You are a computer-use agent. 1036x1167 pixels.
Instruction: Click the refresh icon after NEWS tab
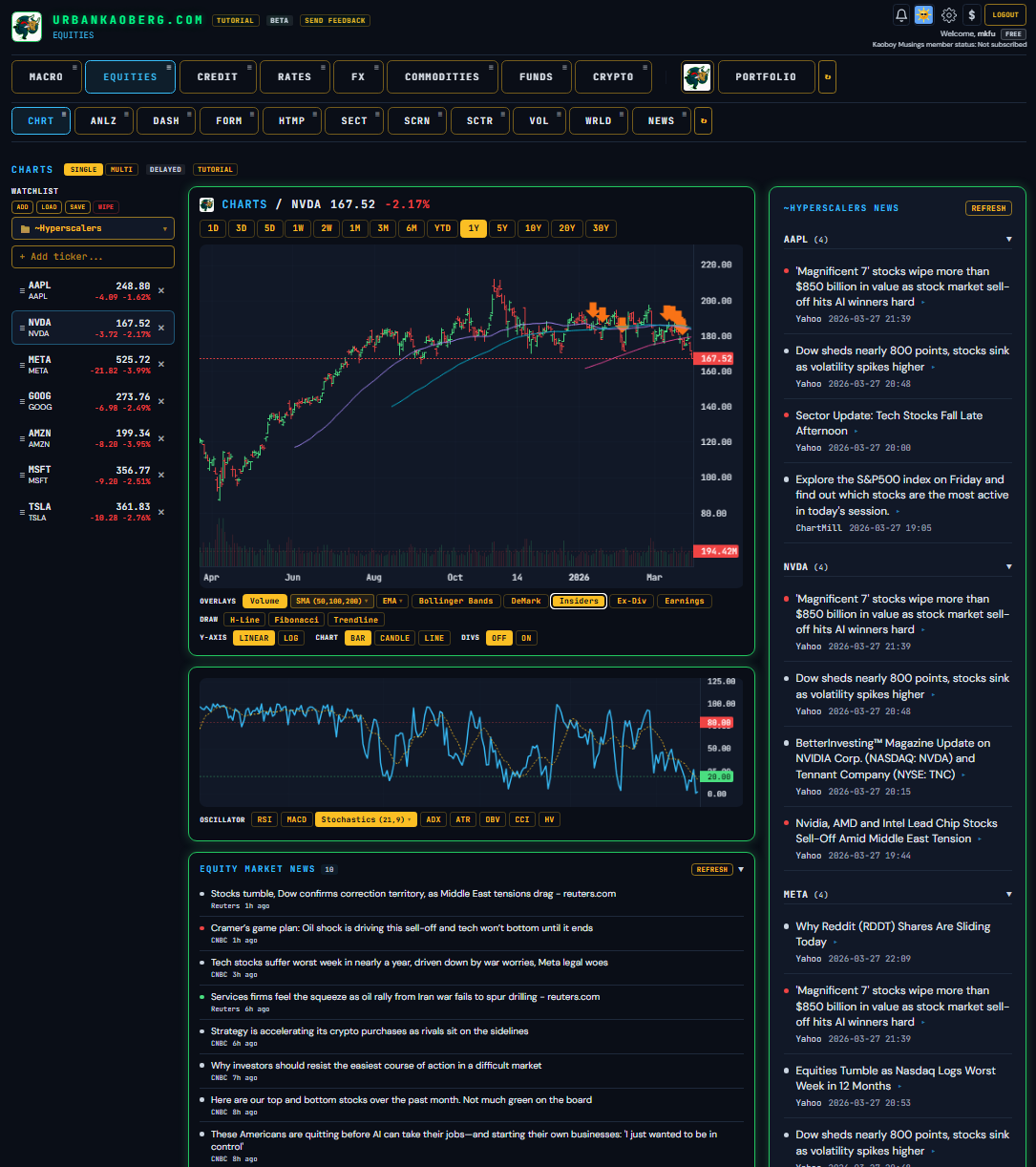703,120
